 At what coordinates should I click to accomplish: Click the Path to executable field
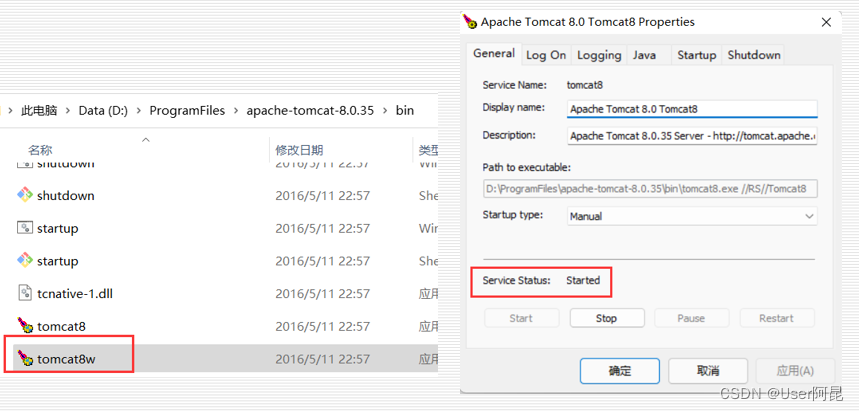pyautogui.click(x=650, y=189)
